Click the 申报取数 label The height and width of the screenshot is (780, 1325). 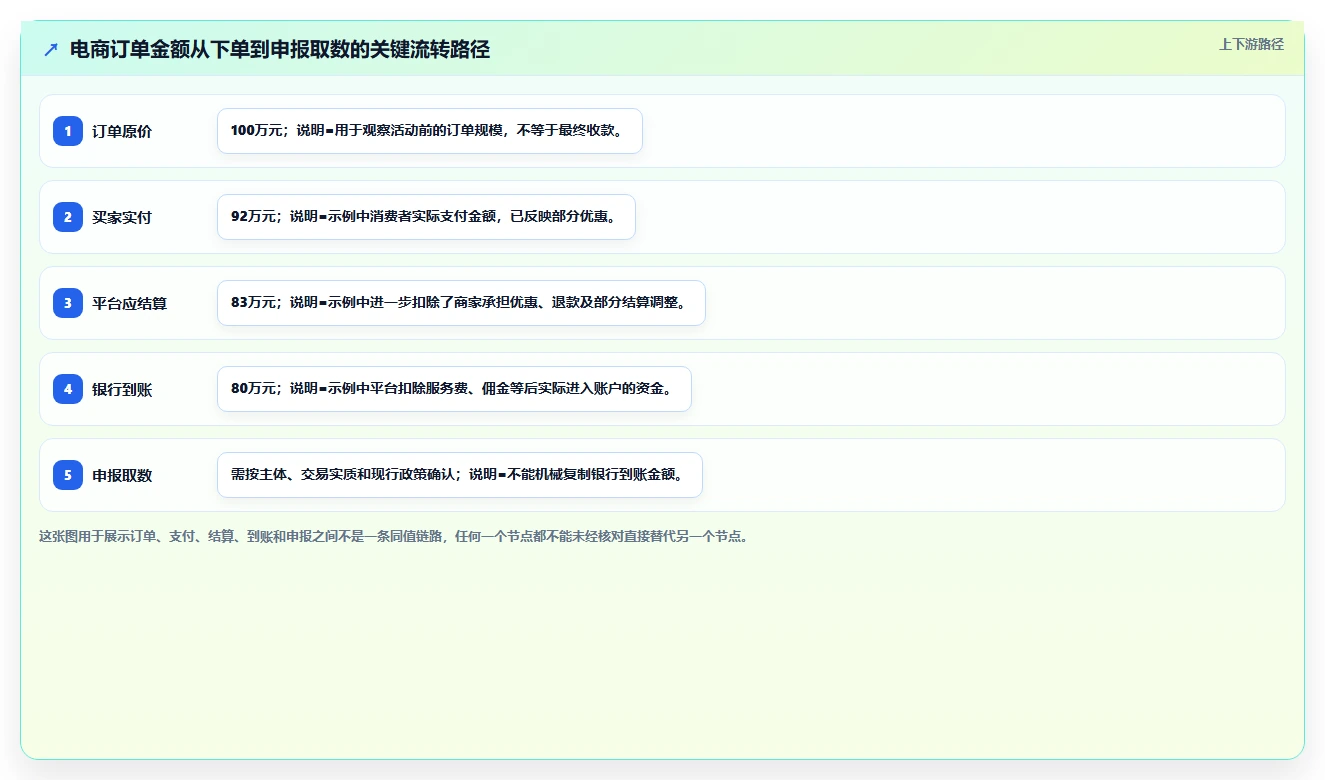[x=122, y=475]
